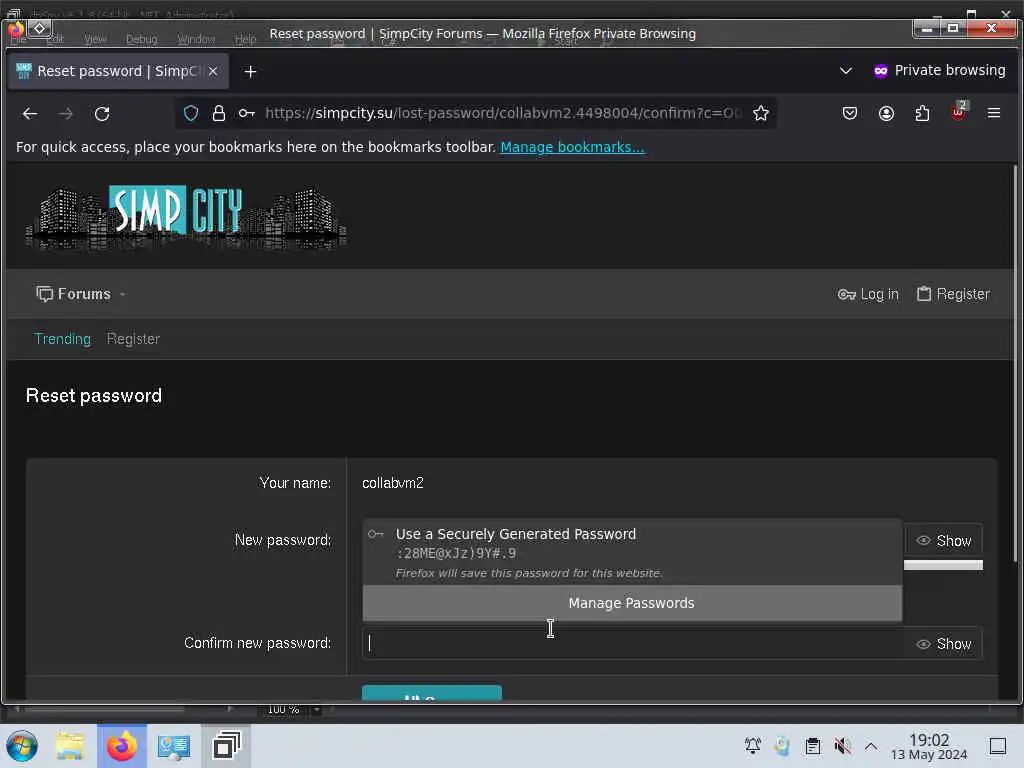Expand the list all tabs chevron

click(846, 71)
